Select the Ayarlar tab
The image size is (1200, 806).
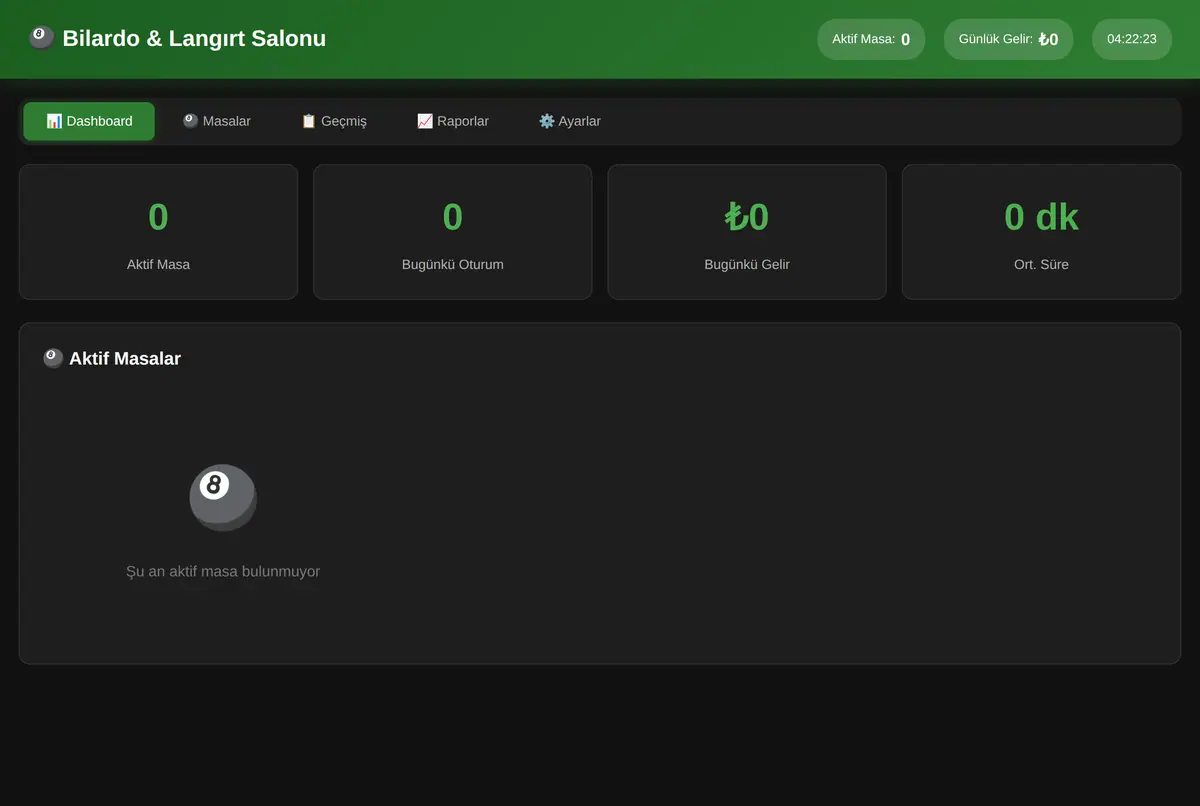(x=570, y=121)
